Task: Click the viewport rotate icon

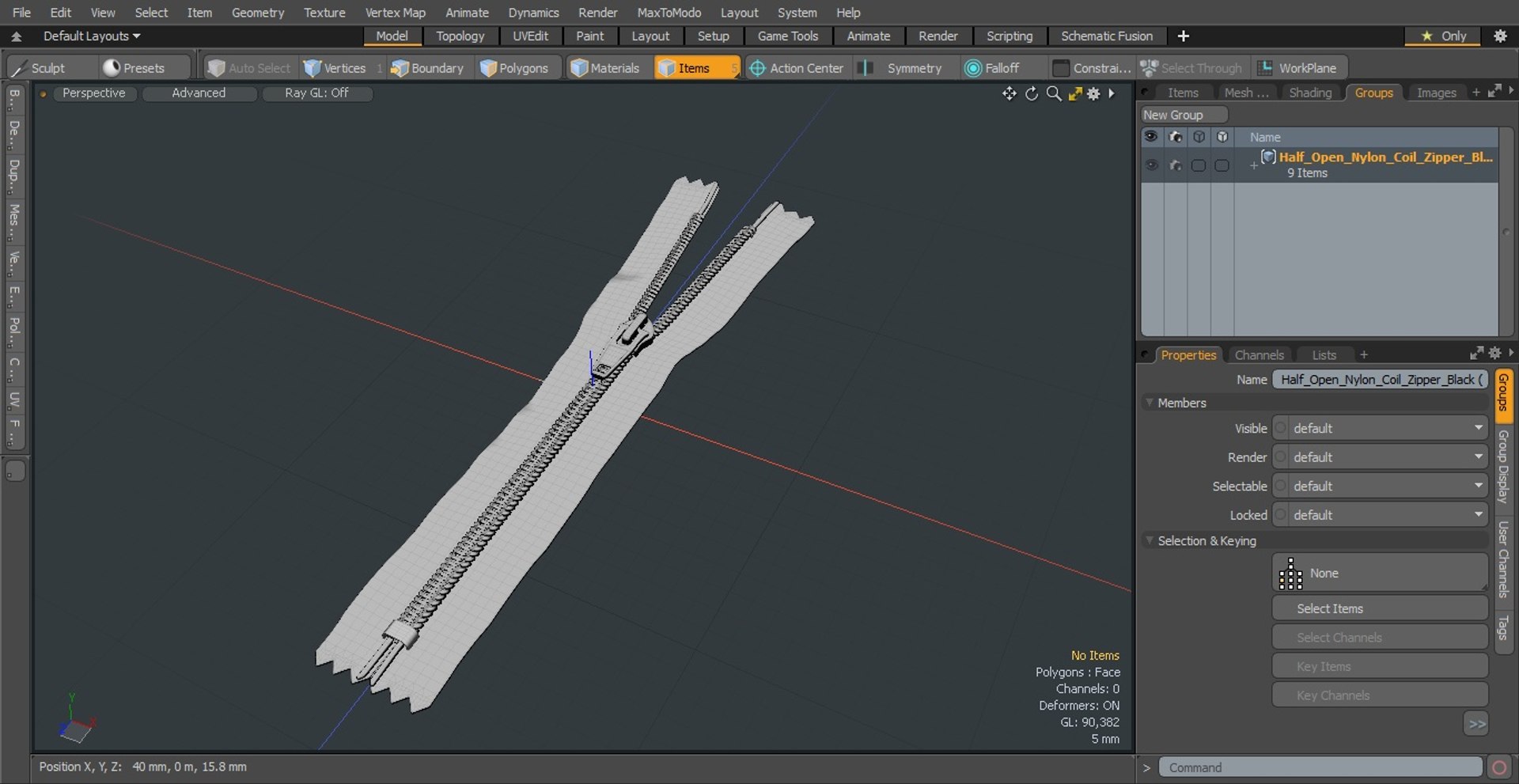Action: (x=1032, y=93)
